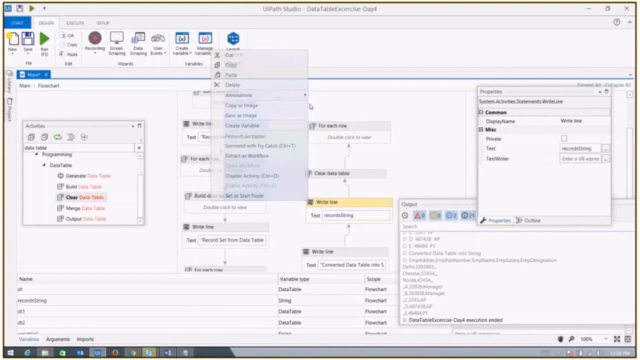Switch to the EXECUTE ribbon tab

coord(75,23)
